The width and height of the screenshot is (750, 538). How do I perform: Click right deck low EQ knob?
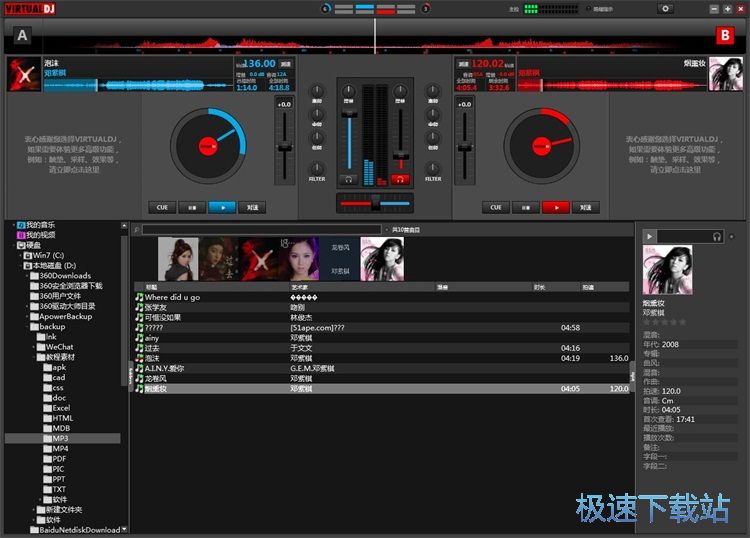433,138
